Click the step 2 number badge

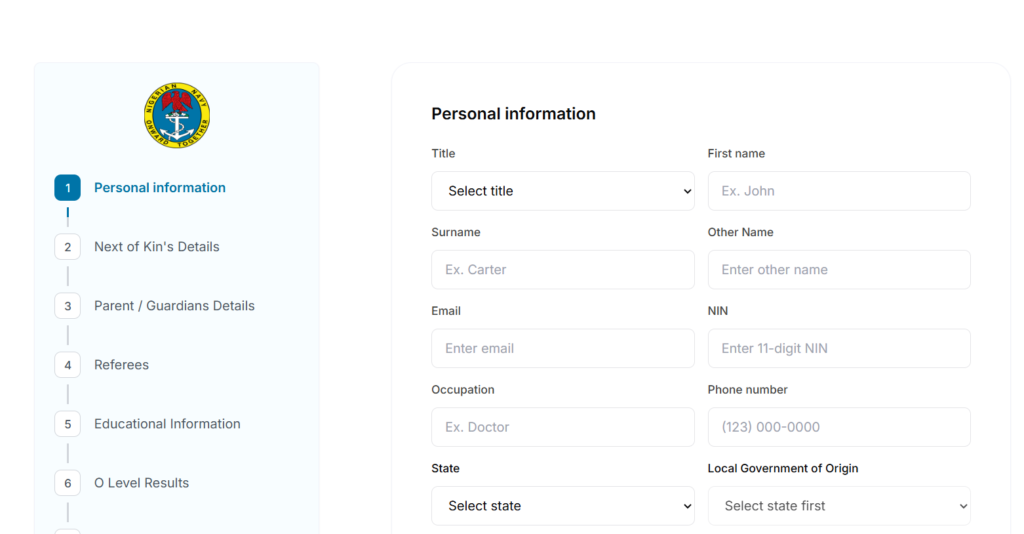pyautogui.click(x=68, y=247)
